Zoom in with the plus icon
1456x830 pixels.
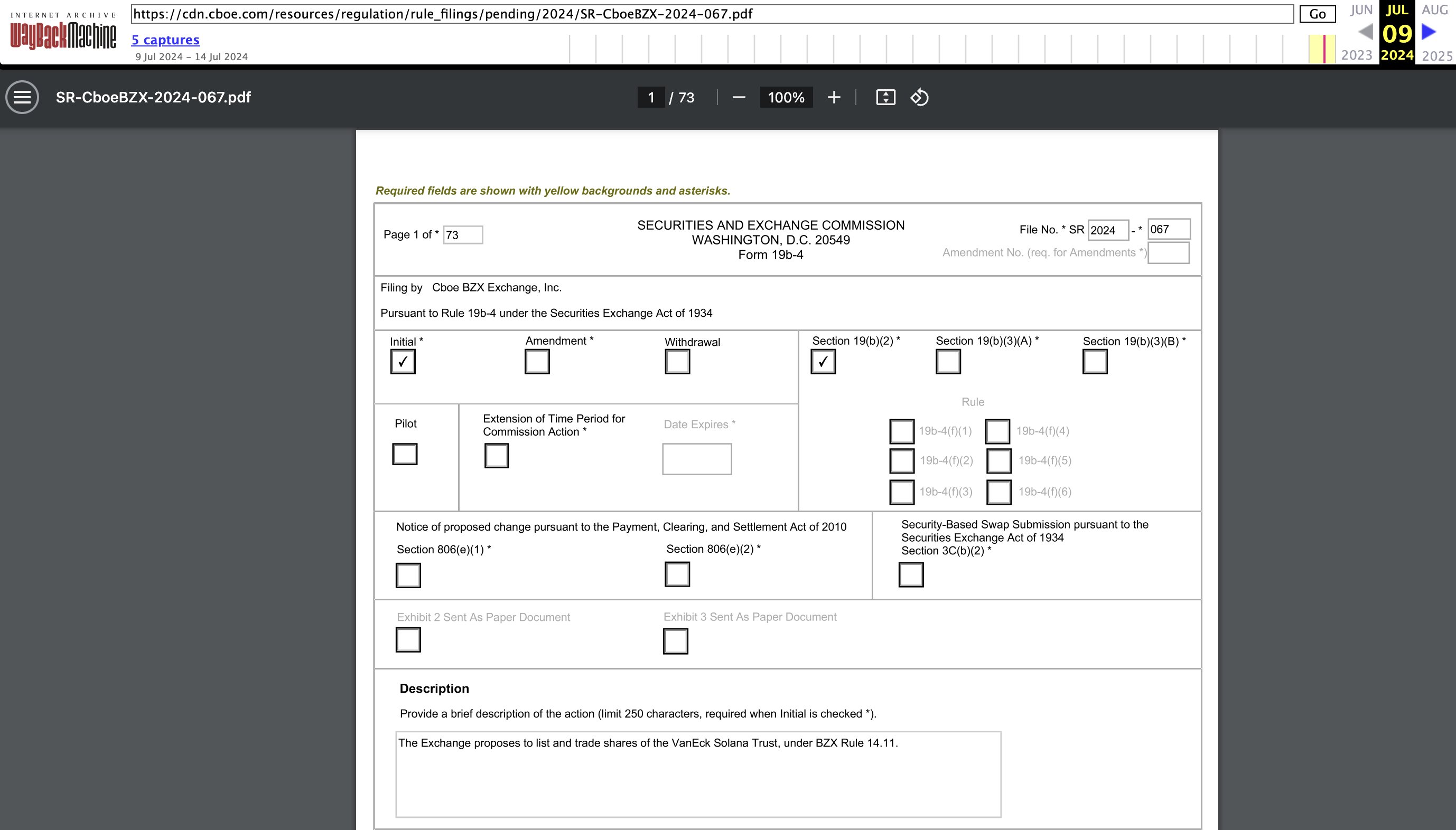[x=834, y=98]
